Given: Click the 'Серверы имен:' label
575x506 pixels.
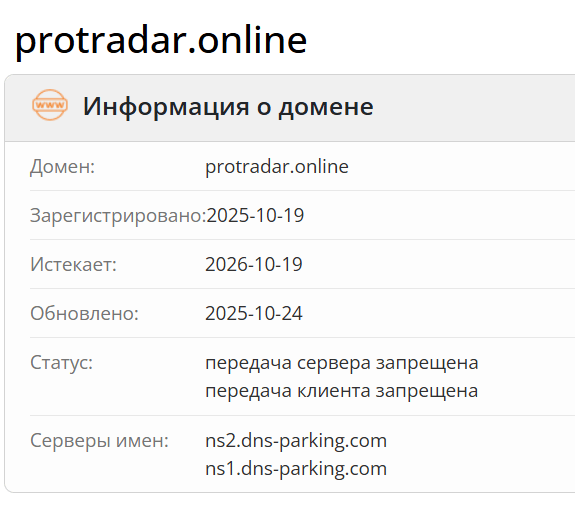Looking at the screenshot, I should pos(99,441).
